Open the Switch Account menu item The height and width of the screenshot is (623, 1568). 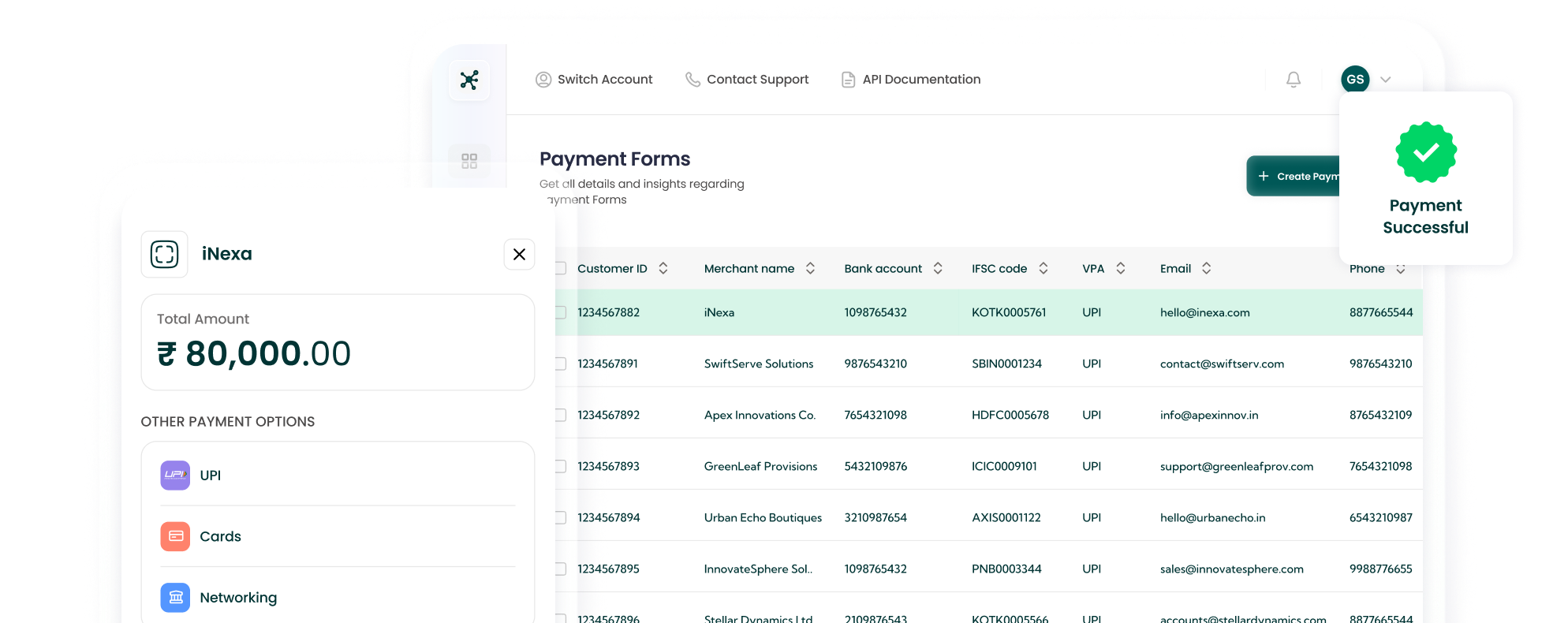594,80
